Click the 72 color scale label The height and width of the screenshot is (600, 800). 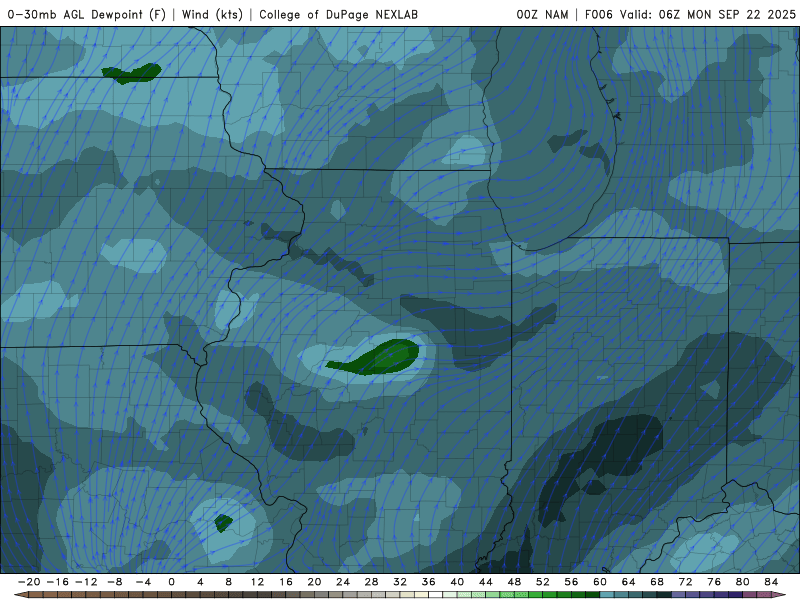click(686, 582)
